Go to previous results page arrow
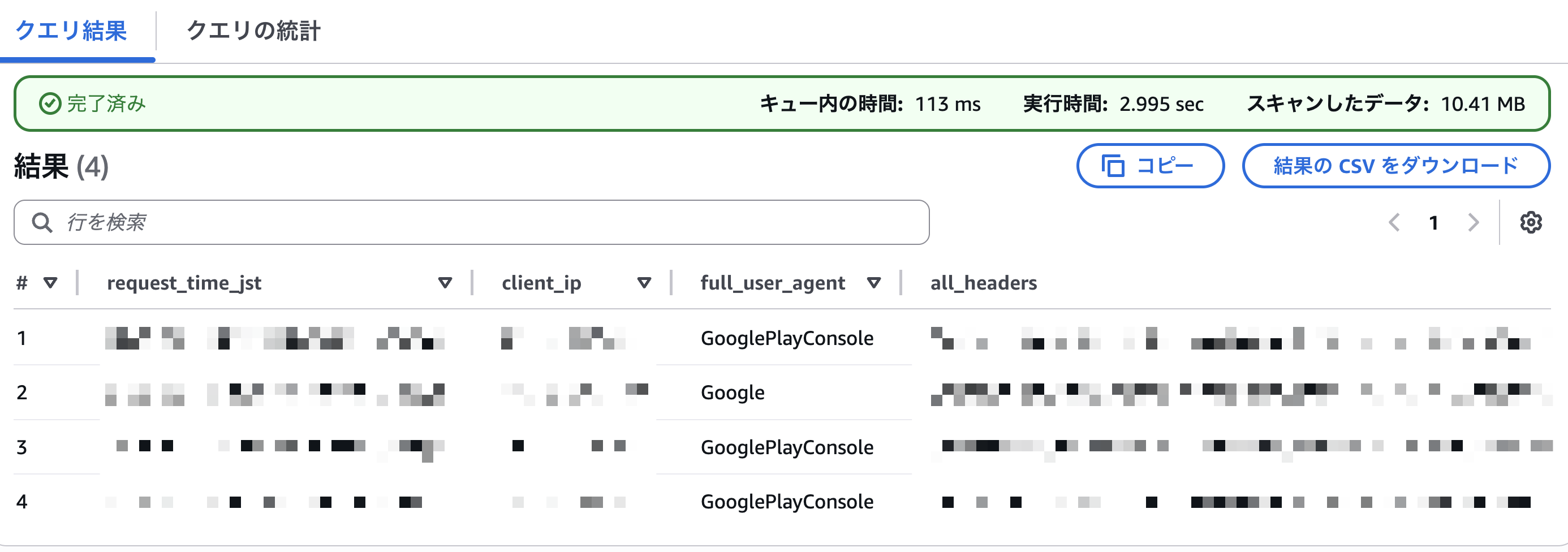Image resolution: width=1568 pixels, height=552 pixels. pyautogui.click(x=1394, y=222)
